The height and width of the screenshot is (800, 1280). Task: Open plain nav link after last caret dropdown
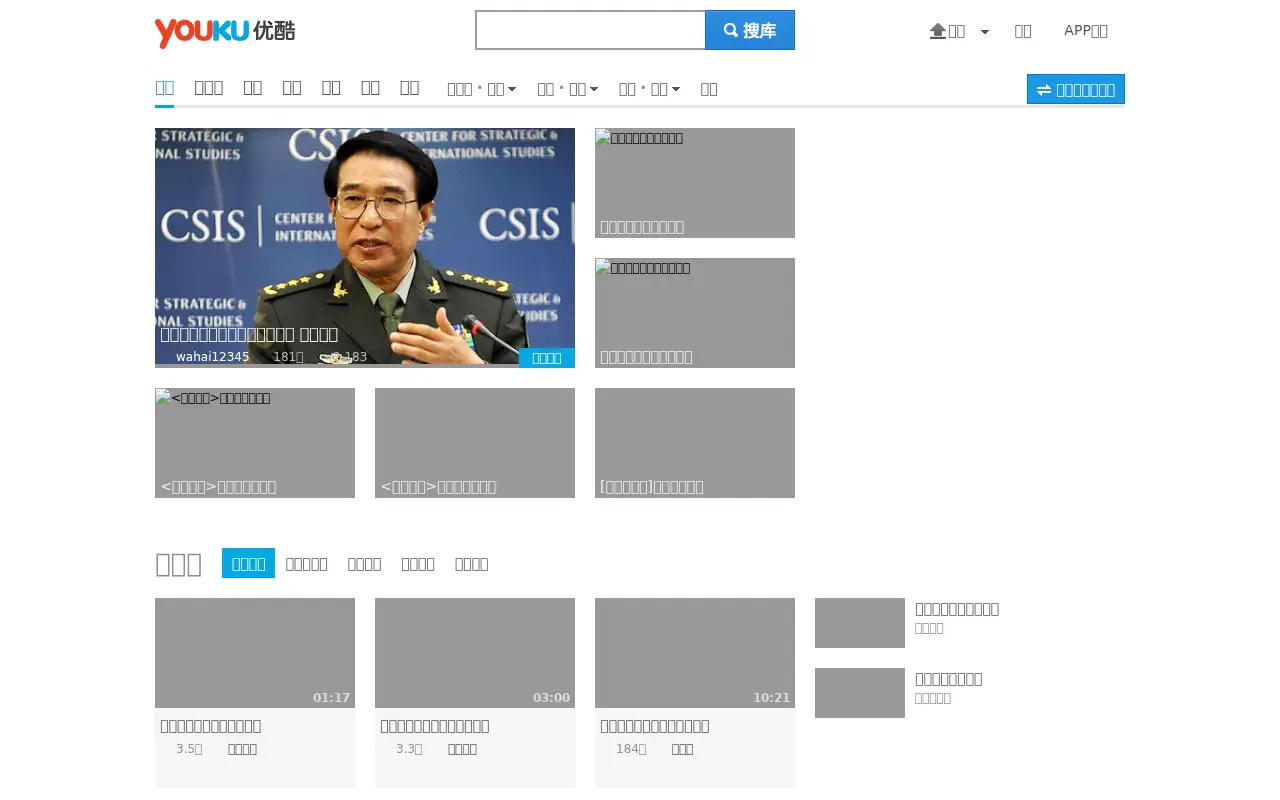[x=709, y=89]
